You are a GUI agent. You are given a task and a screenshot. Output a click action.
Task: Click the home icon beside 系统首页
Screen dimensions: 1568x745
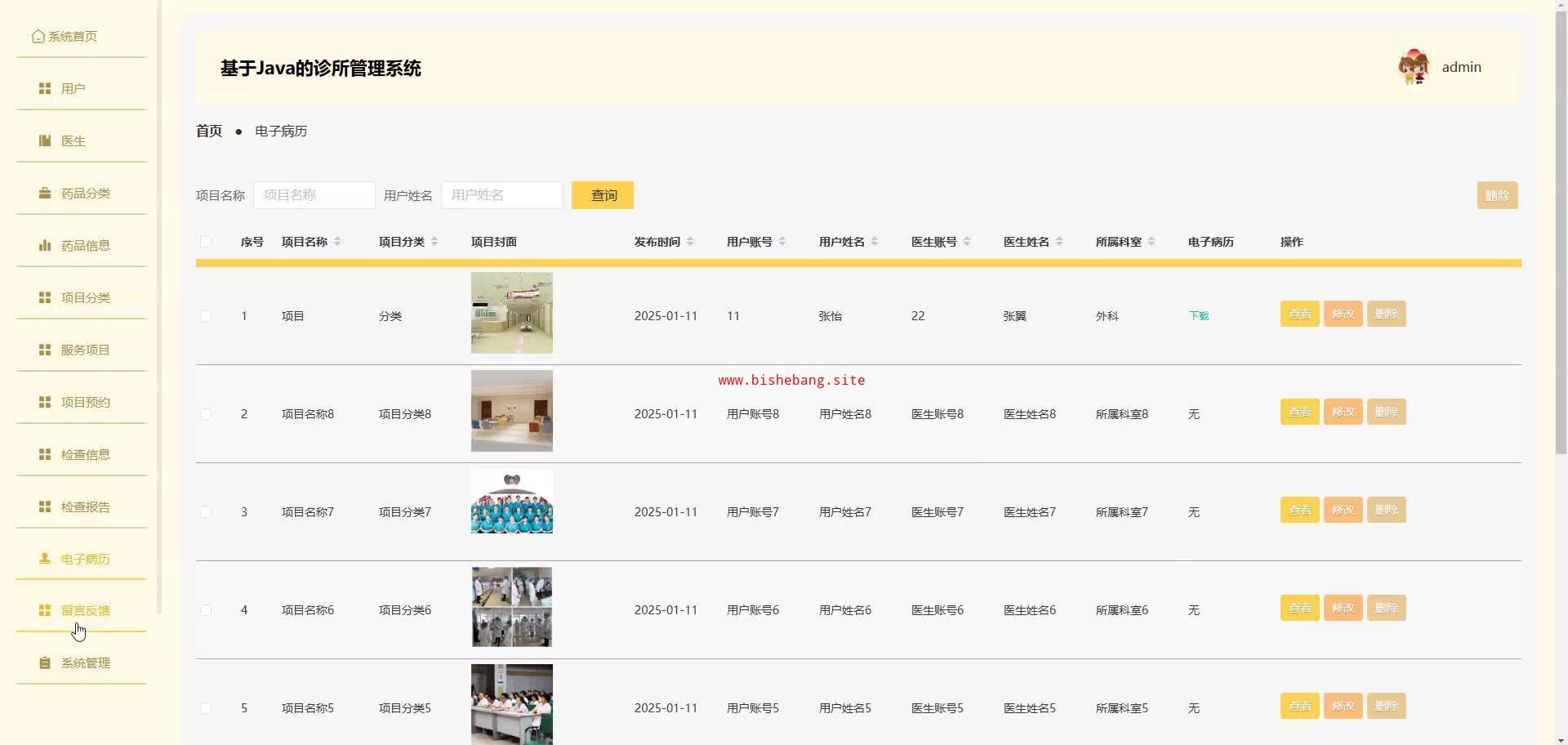click(x=38, y=36)
